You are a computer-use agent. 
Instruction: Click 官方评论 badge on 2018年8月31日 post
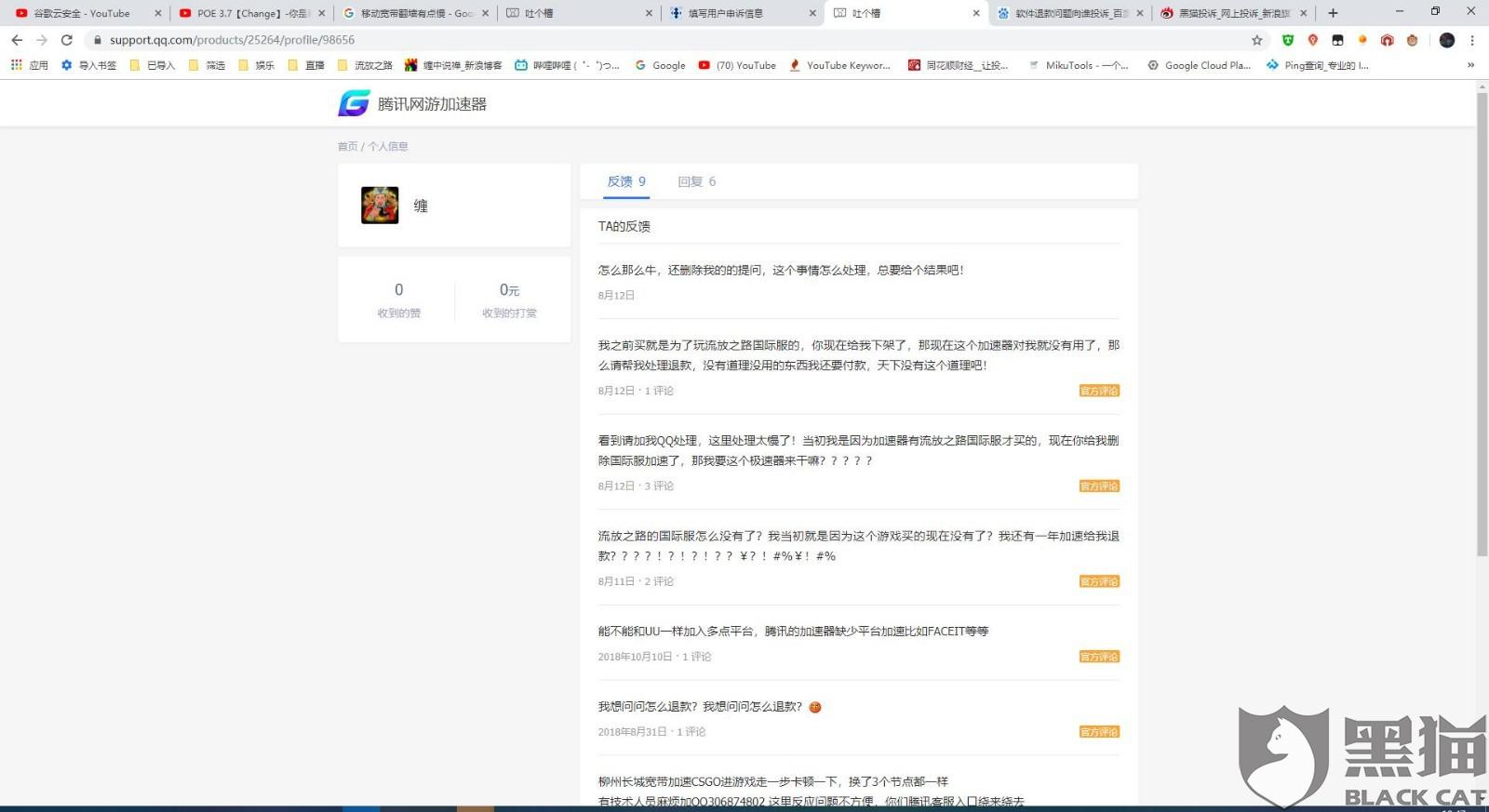1099,732
